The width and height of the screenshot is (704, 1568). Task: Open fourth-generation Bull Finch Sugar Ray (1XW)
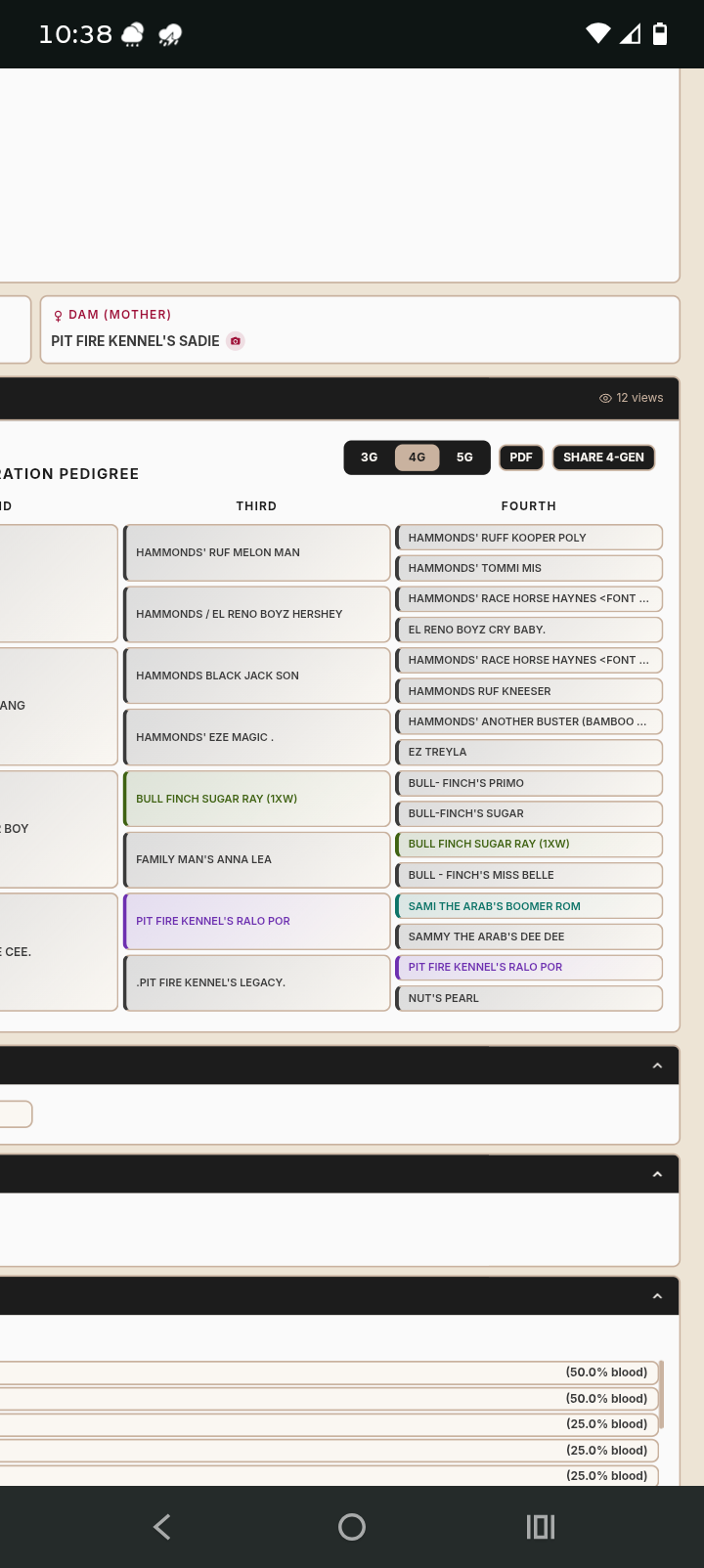pyautogui.click(x=529, y=845)
